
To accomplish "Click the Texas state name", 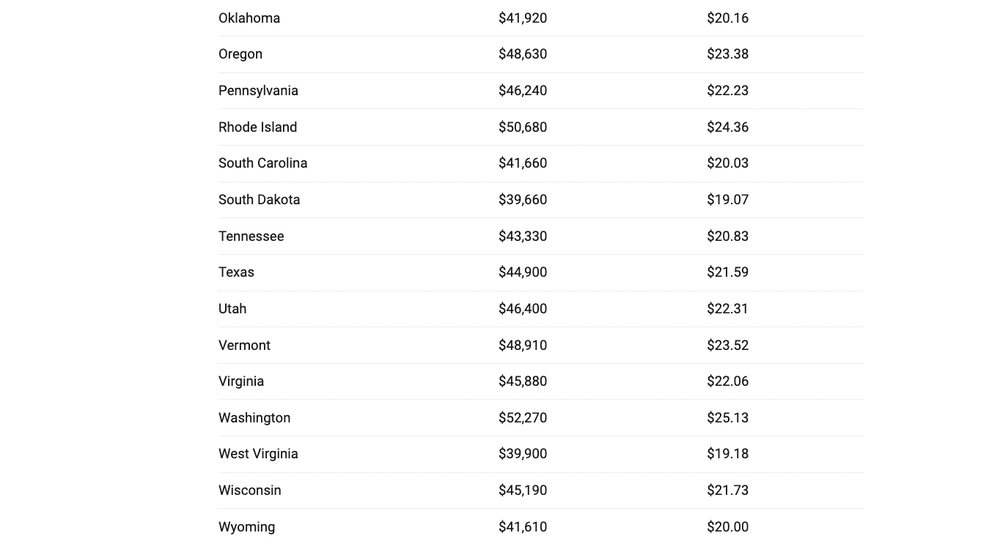I will pyautogui.click(x=236, y=272).
